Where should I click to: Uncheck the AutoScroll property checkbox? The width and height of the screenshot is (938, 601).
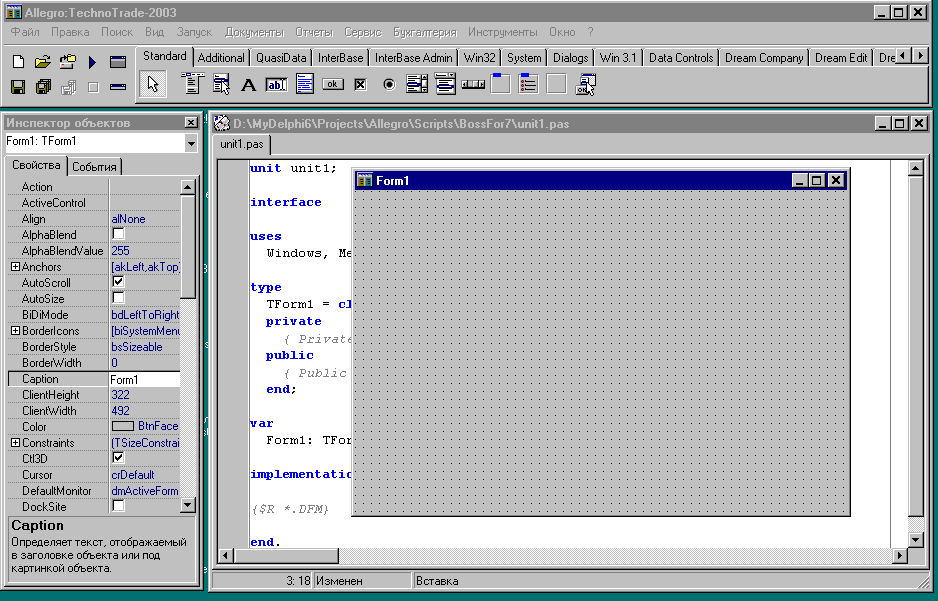[118, 282]
